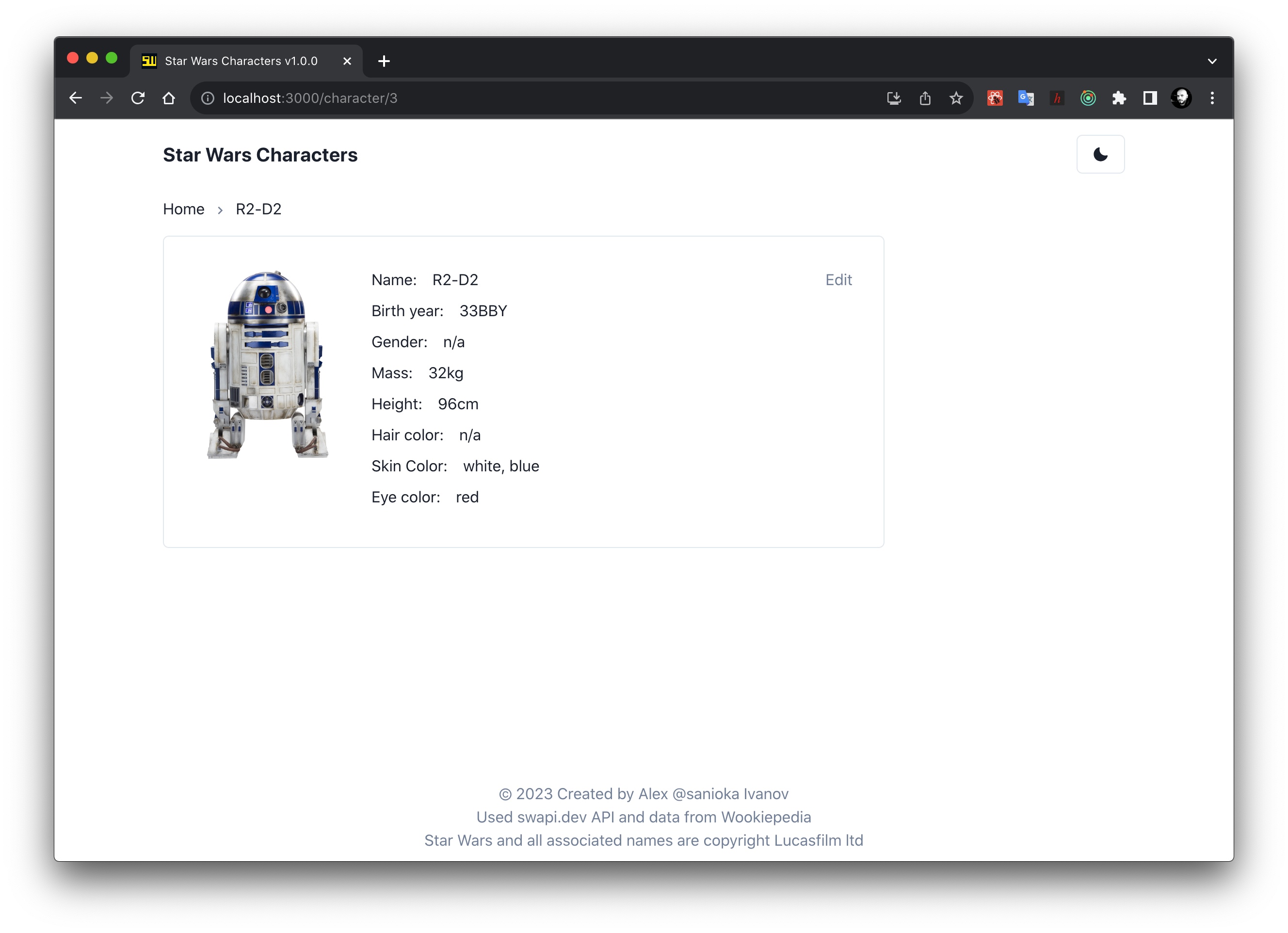Click the browser forward navigation arrow
The width and height of the screenshot is (1288, 933).
107,98
